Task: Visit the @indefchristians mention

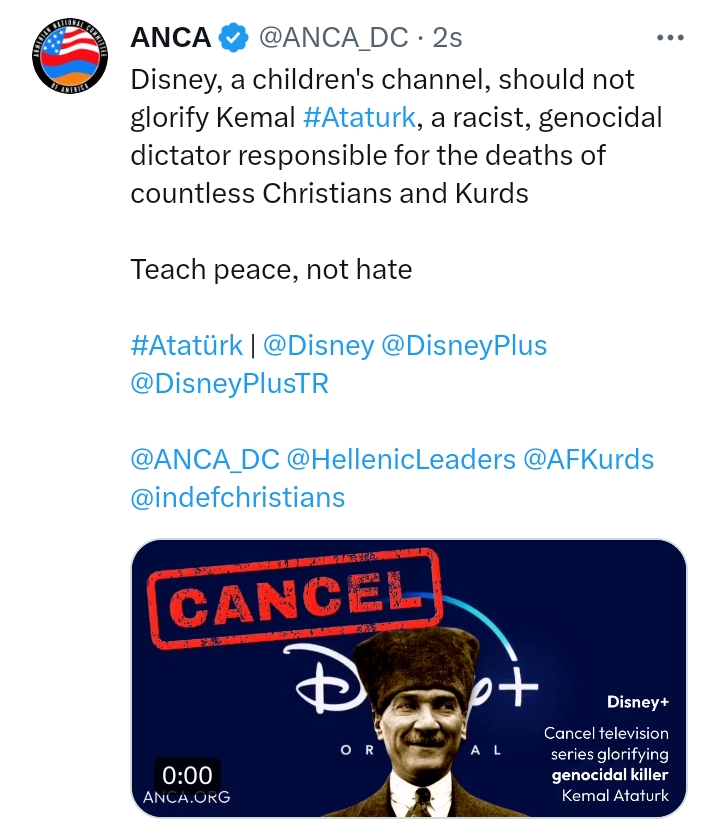Action: coord(238,497)
